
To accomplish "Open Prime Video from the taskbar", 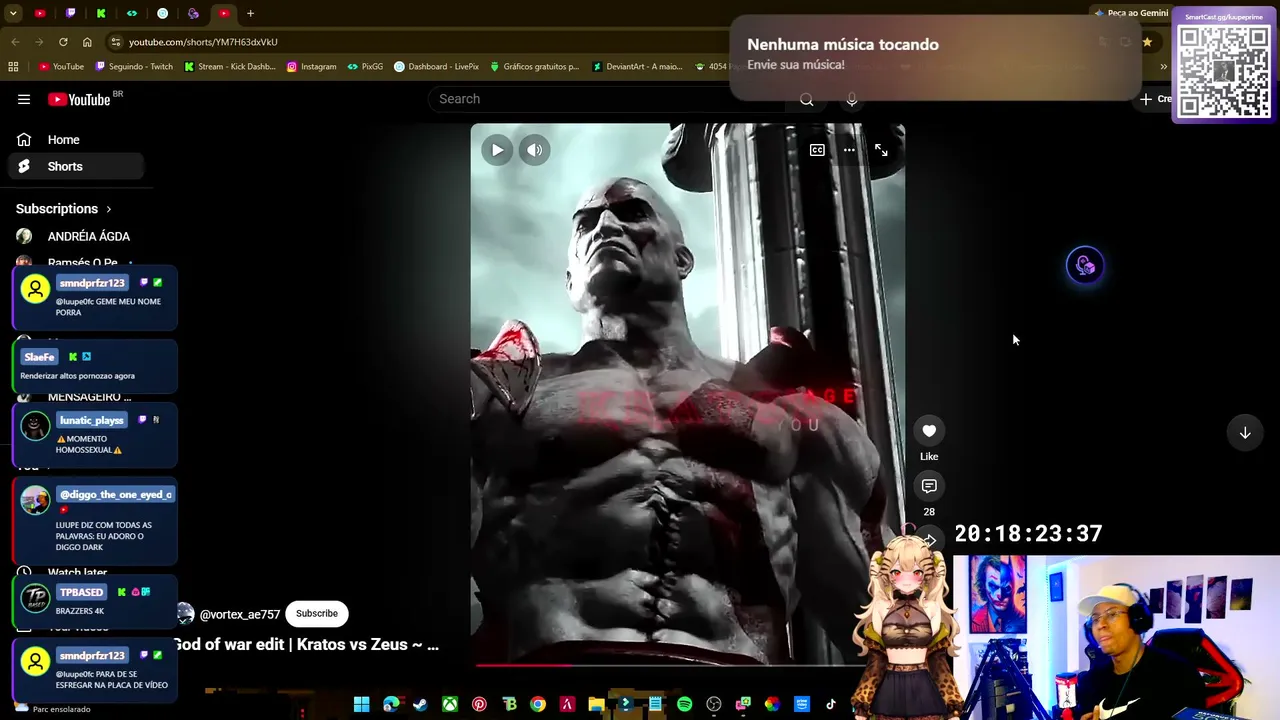I will pyautogui.click(x=802, y=705).
